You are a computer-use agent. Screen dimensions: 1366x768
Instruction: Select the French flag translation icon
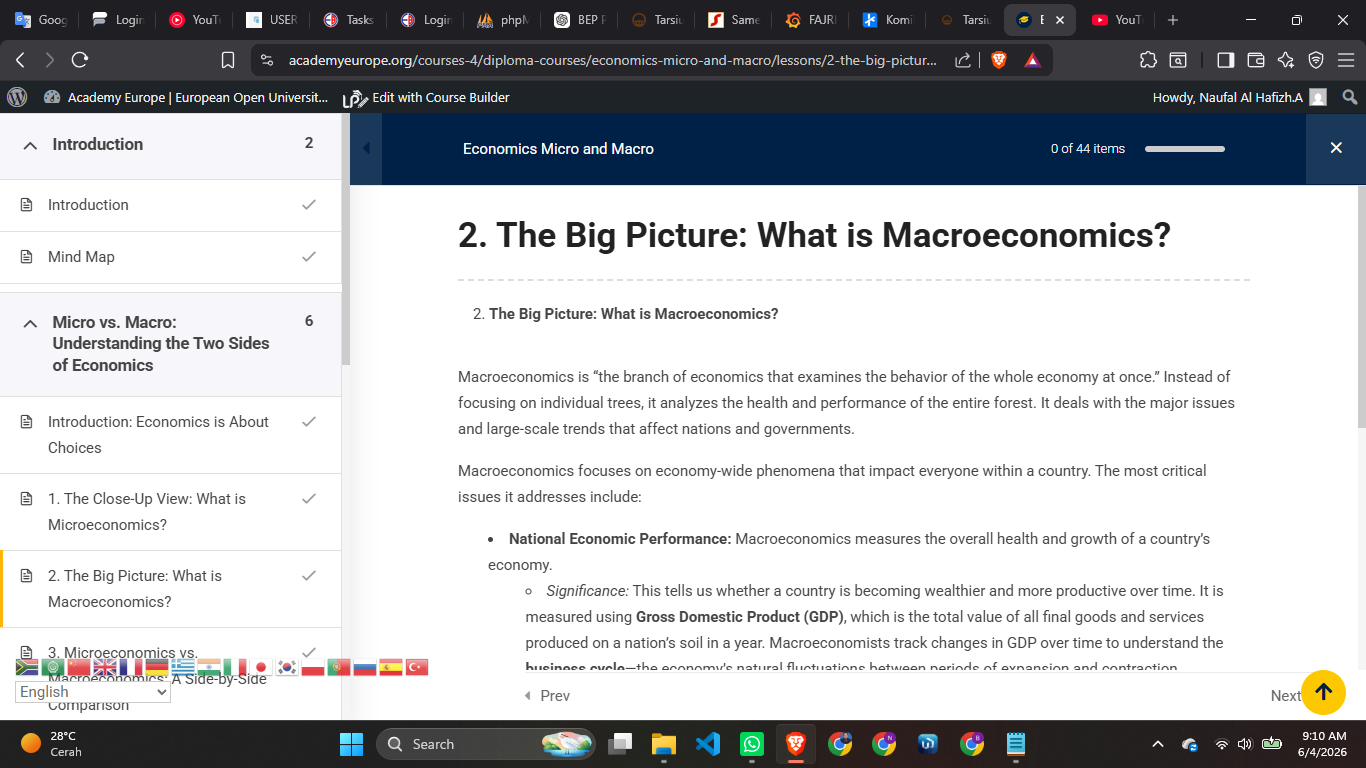point(131,667)
